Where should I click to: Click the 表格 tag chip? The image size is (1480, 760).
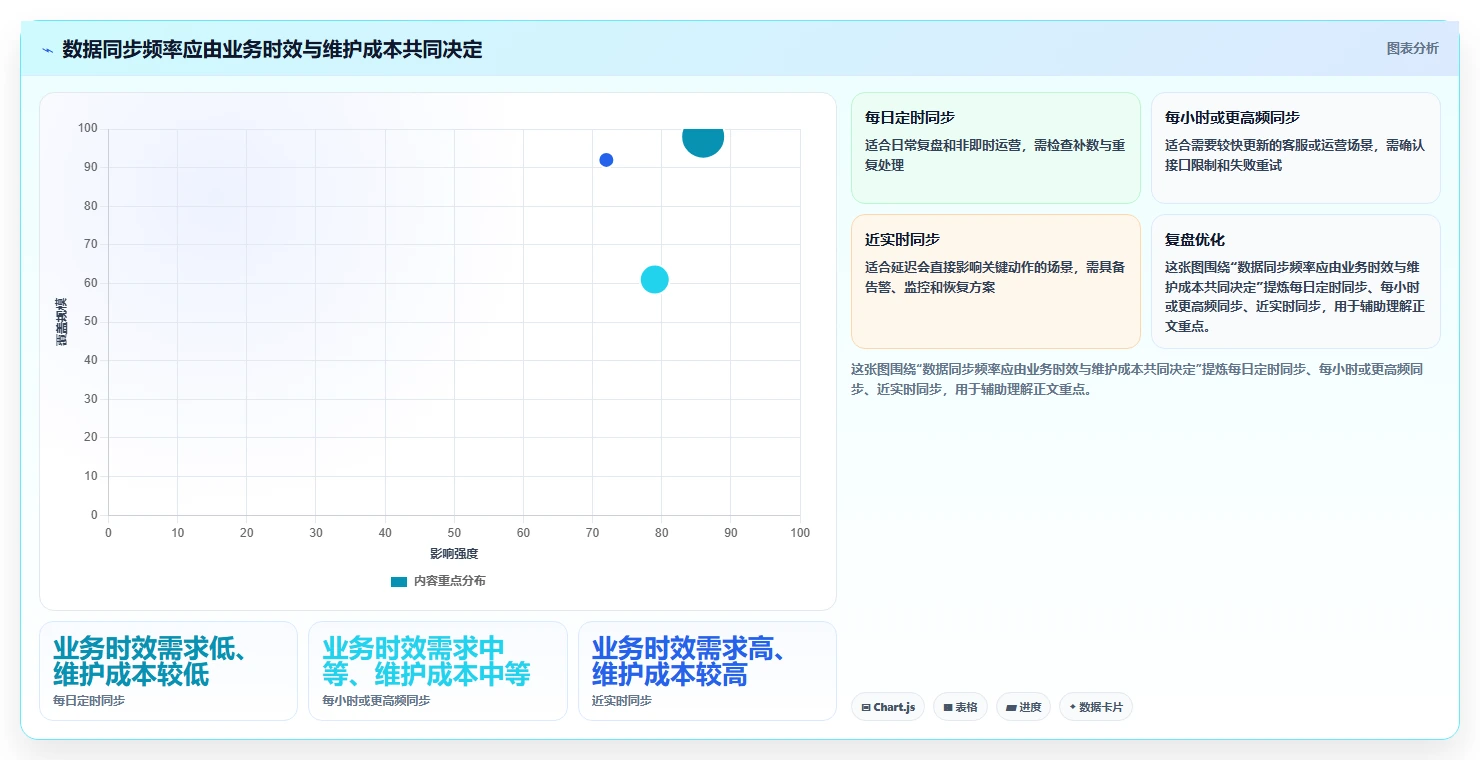coord(960,707)
